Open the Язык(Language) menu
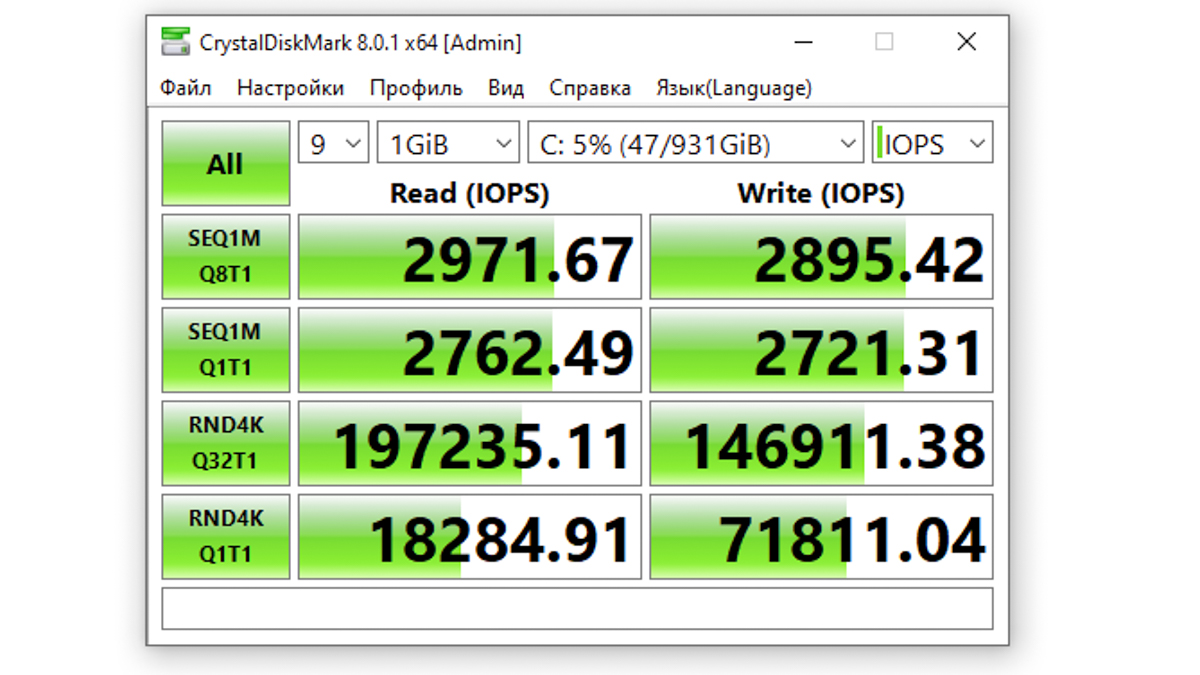The width and height of the screenshot is (1200, 675). click(x=734, y=88)
